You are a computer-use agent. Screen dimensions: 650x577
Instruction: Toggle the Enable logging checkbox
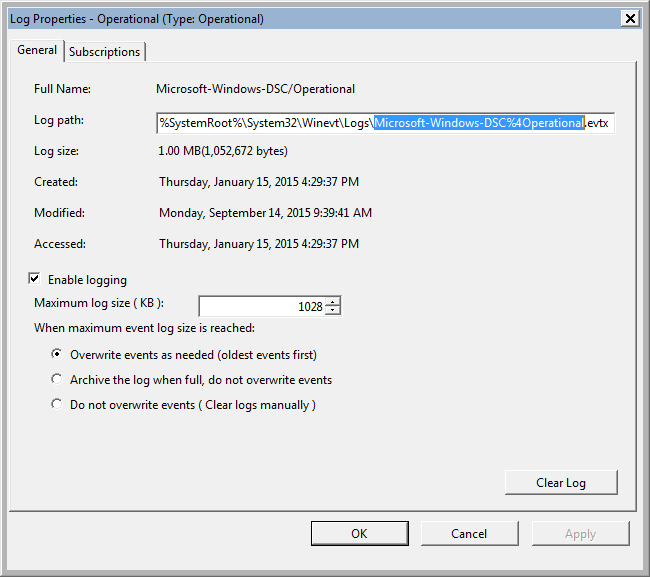(35, 280)
